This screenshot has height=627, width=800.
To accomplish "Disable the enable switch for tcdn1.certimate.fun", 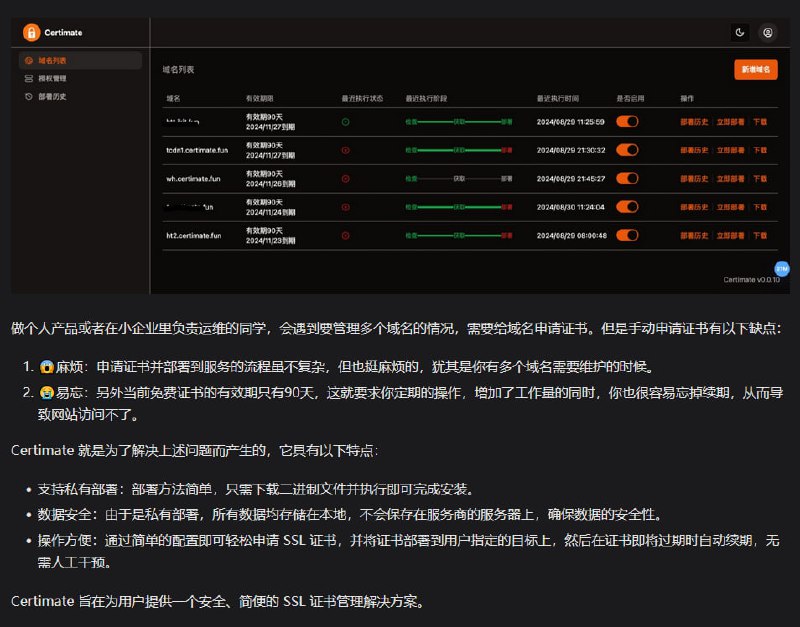I will (x=627, y=150).
